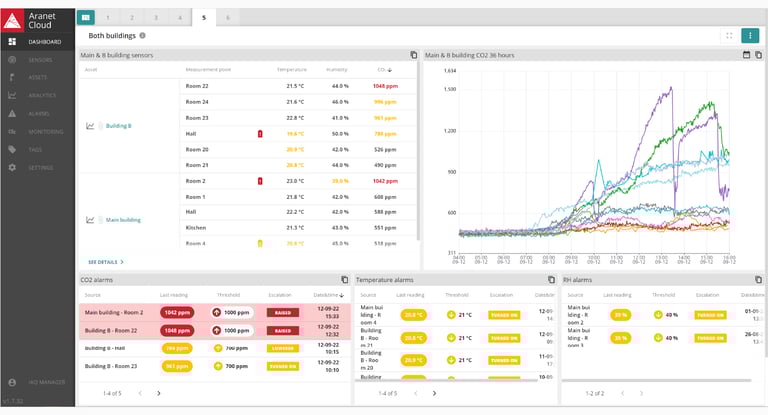Click RAISED escalation badge for Room 22
This screenshot has width=768, height=415.
coord(283,331)
